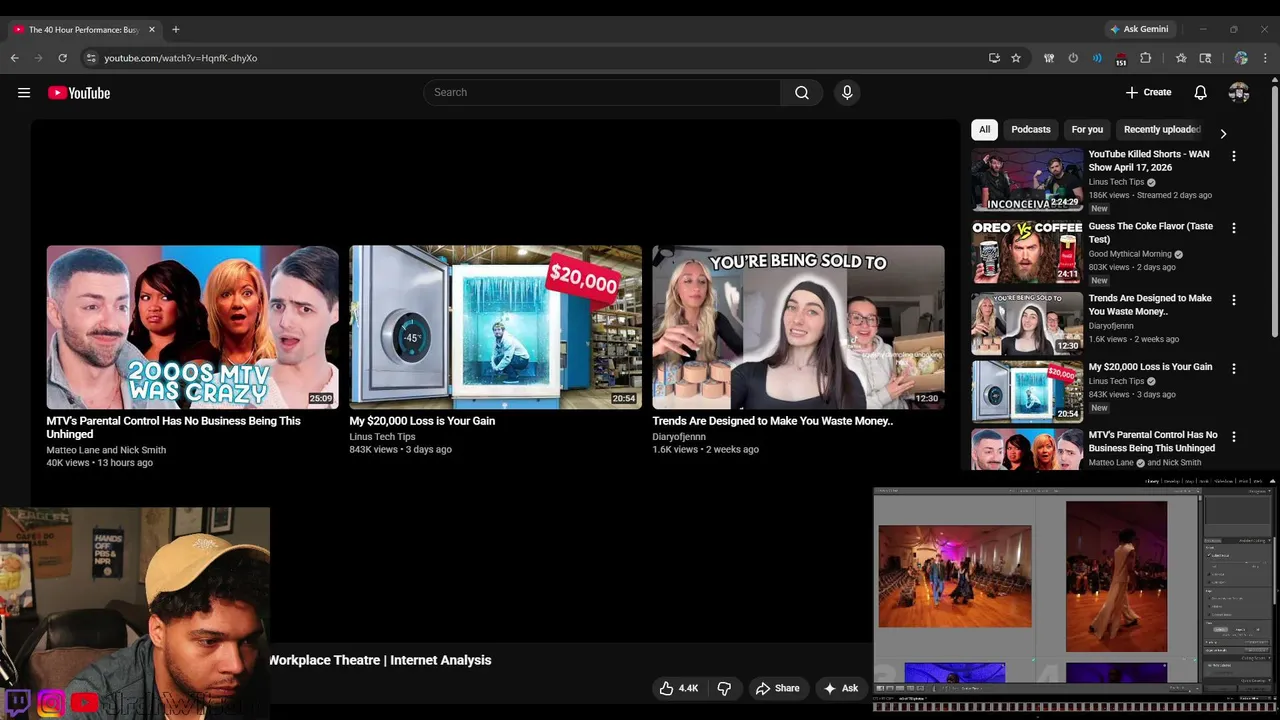1280x720 pixels.
Task: View site information icon in address bar
Action: pyautogui.click(x=91, y=58)
